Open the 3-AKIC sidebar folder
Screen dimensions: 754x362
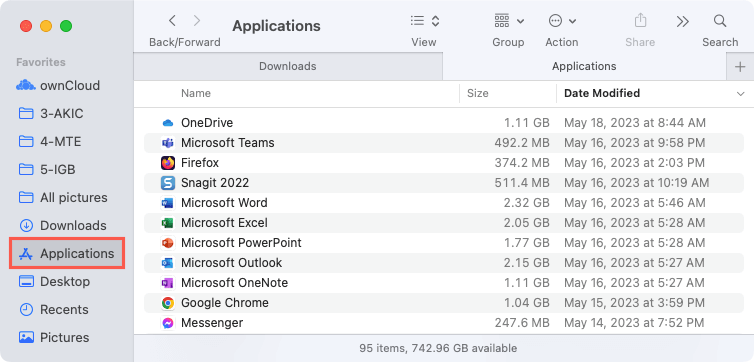click(x=50, y=113)
